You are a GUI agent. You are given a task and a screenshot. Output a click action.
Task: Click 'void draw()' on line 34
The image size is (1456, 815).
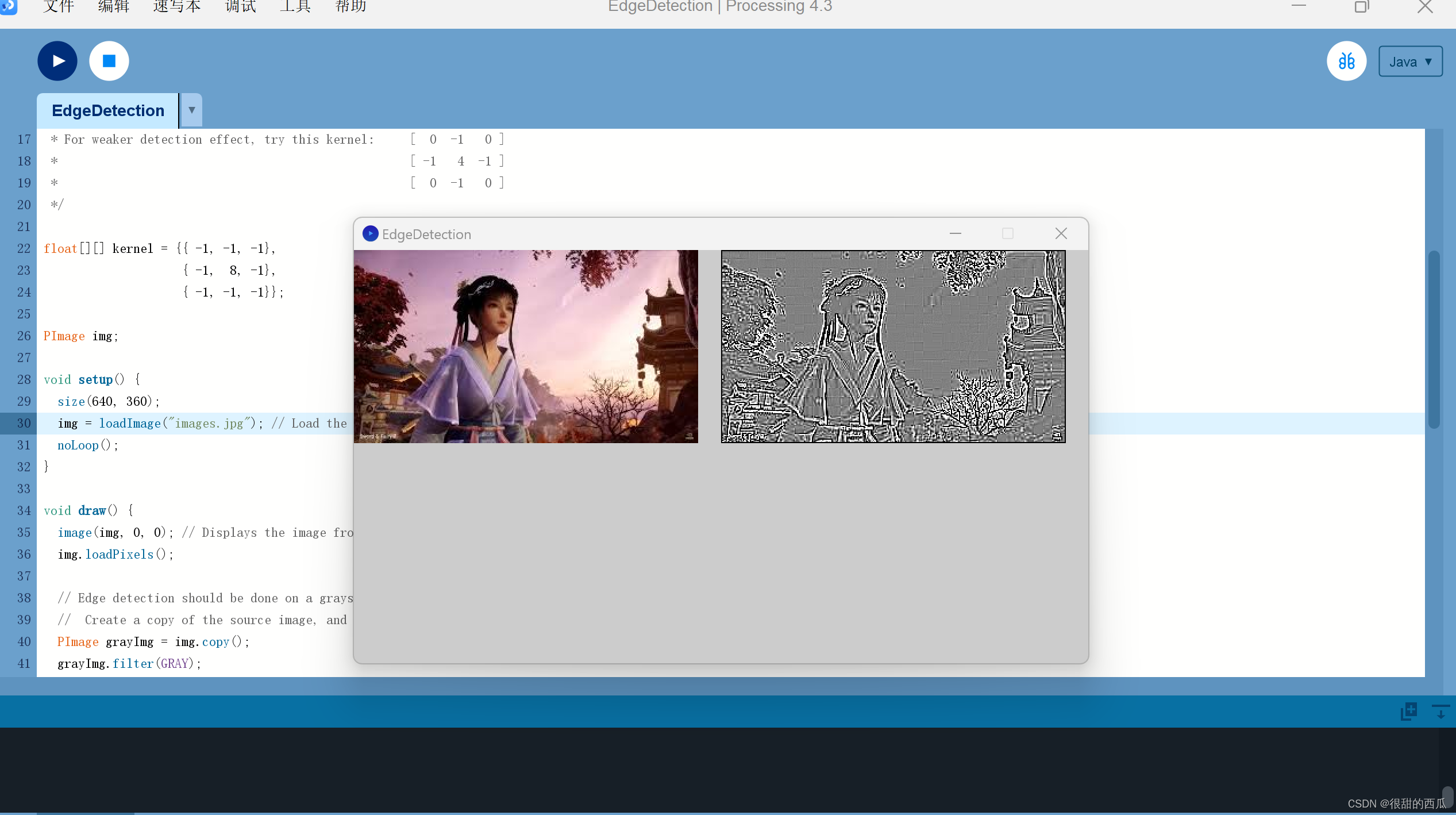tap(80, 511)
